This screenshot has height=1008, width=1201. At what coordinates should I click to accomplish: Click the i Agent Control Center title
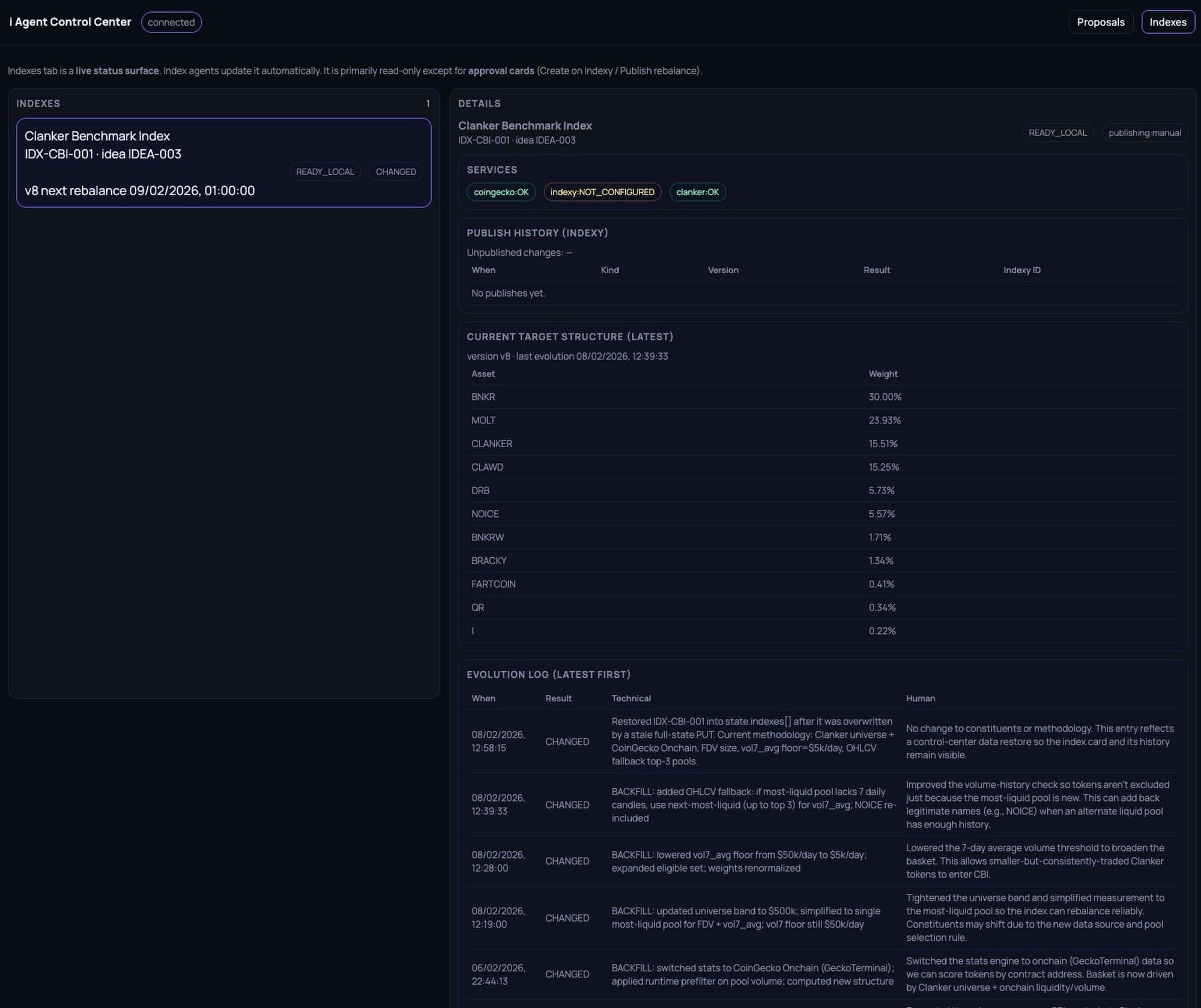point(70,22)
